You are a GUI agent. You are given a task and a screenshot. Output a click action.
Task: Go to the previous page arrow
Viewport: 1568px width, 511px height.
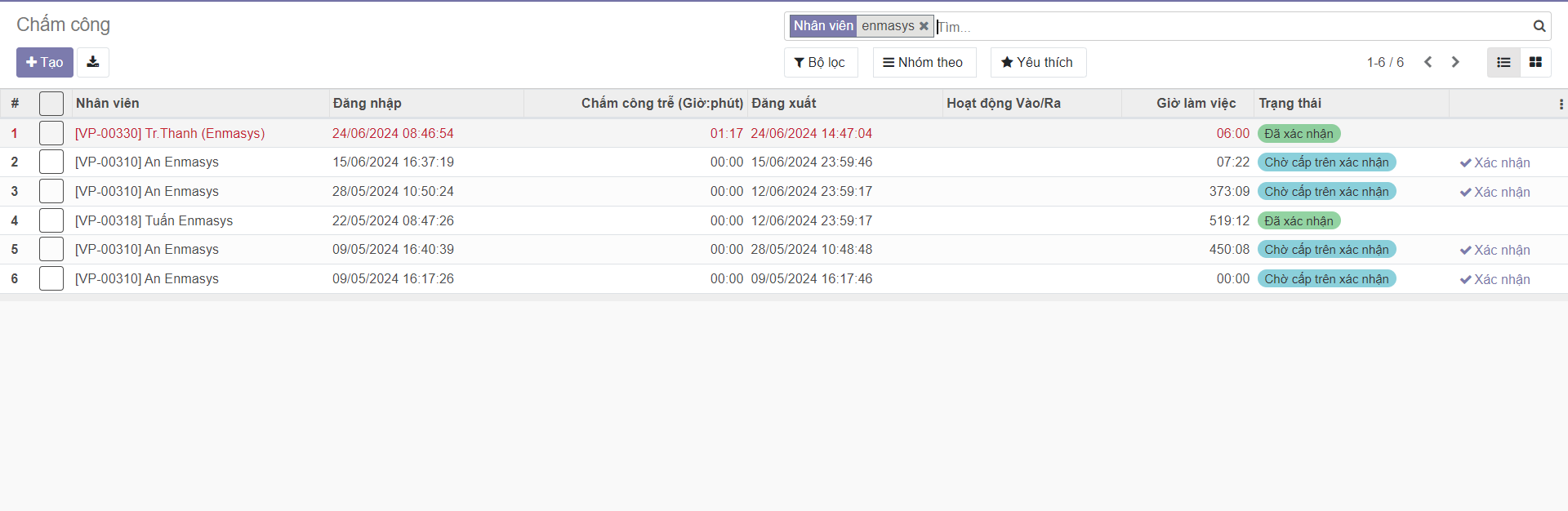[x=1428, y=62]
